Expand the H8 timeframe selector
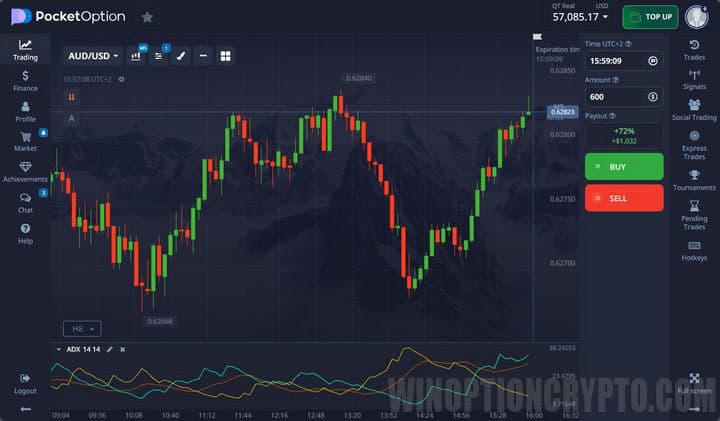This screenshot has width=720, height=421. click(x=81, y=328)
